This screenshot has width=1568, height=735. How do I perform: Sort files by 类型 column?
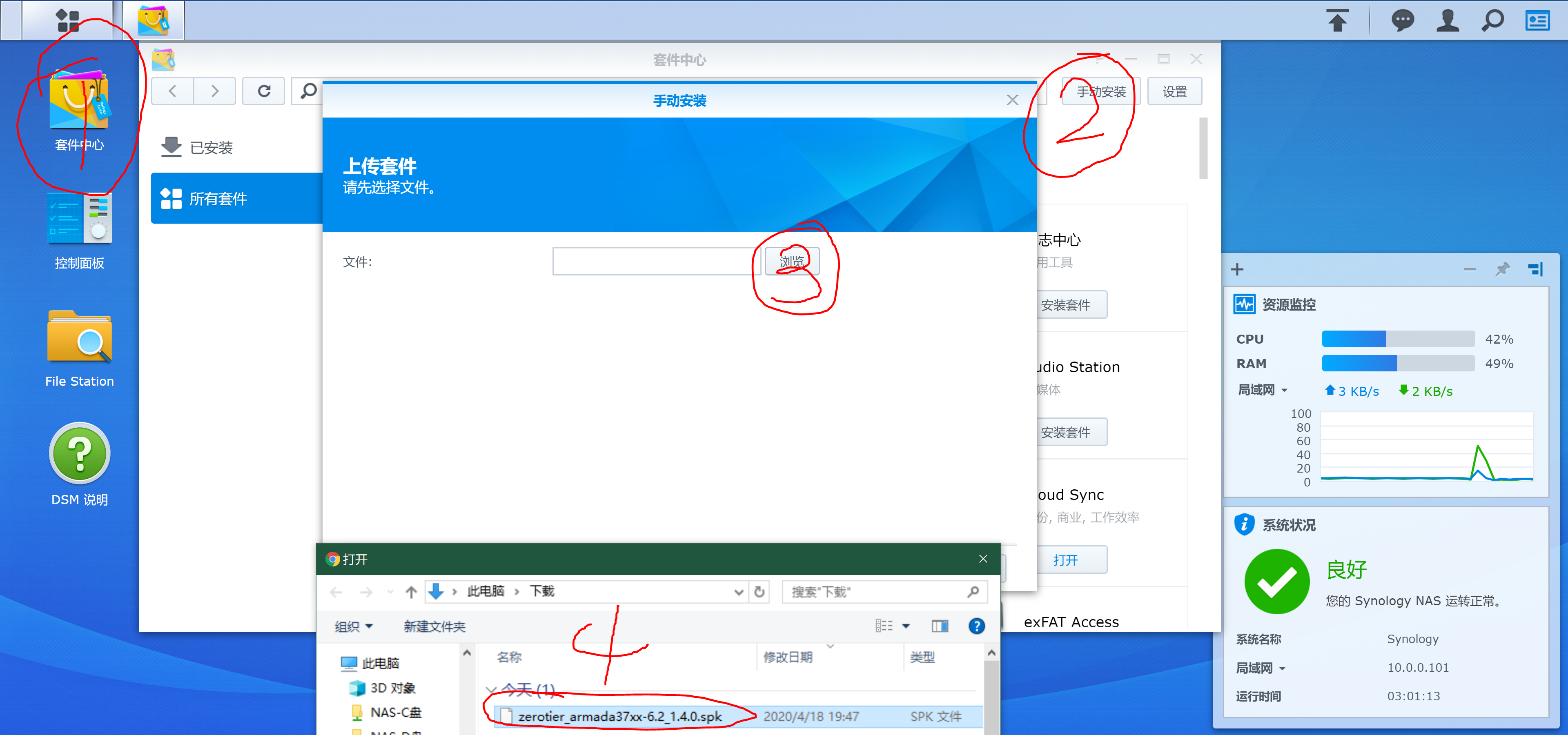click(922, 657)
